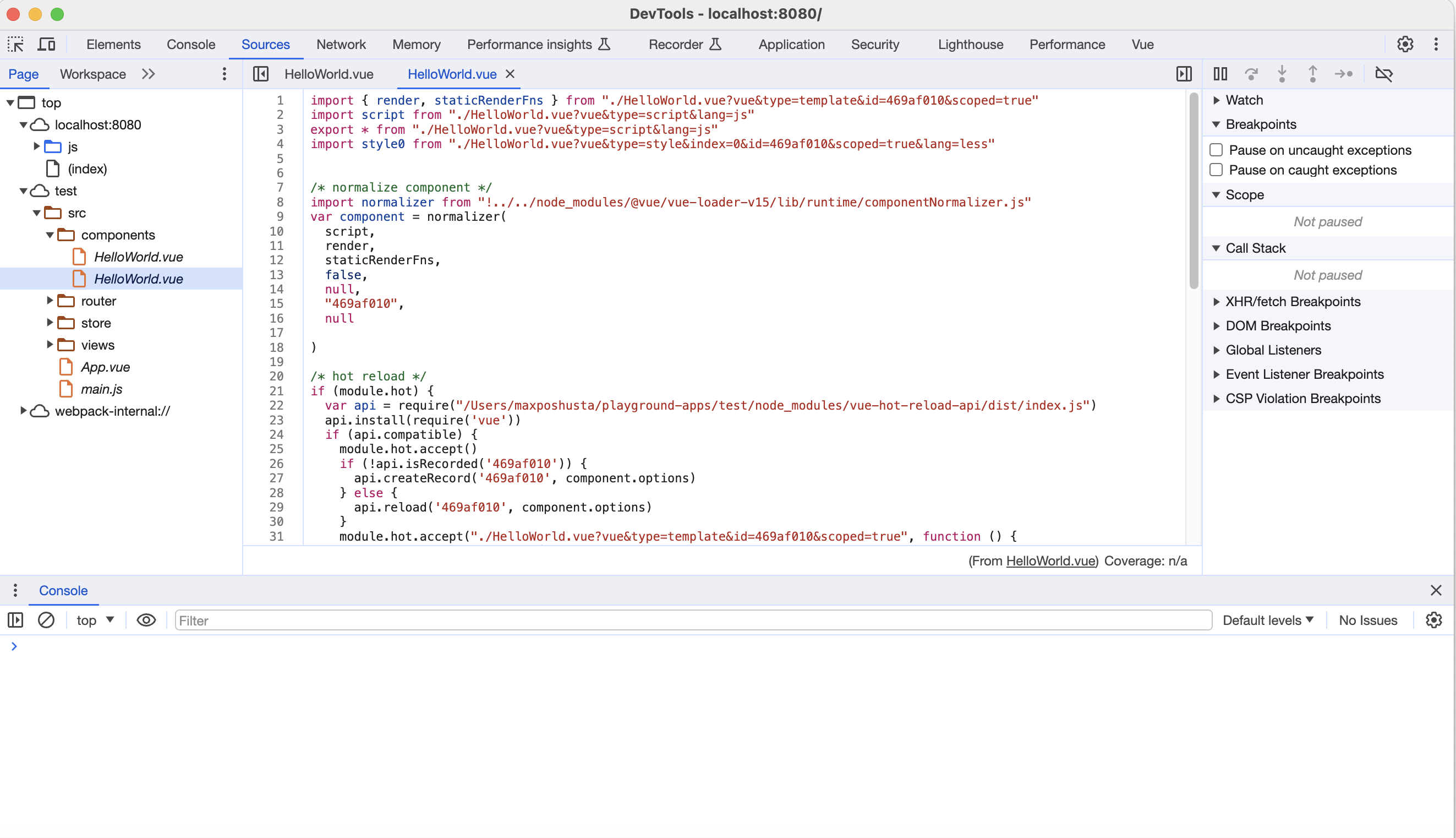Hide the navigator sidebar
1456x838 pixels.
pos(260,74)
